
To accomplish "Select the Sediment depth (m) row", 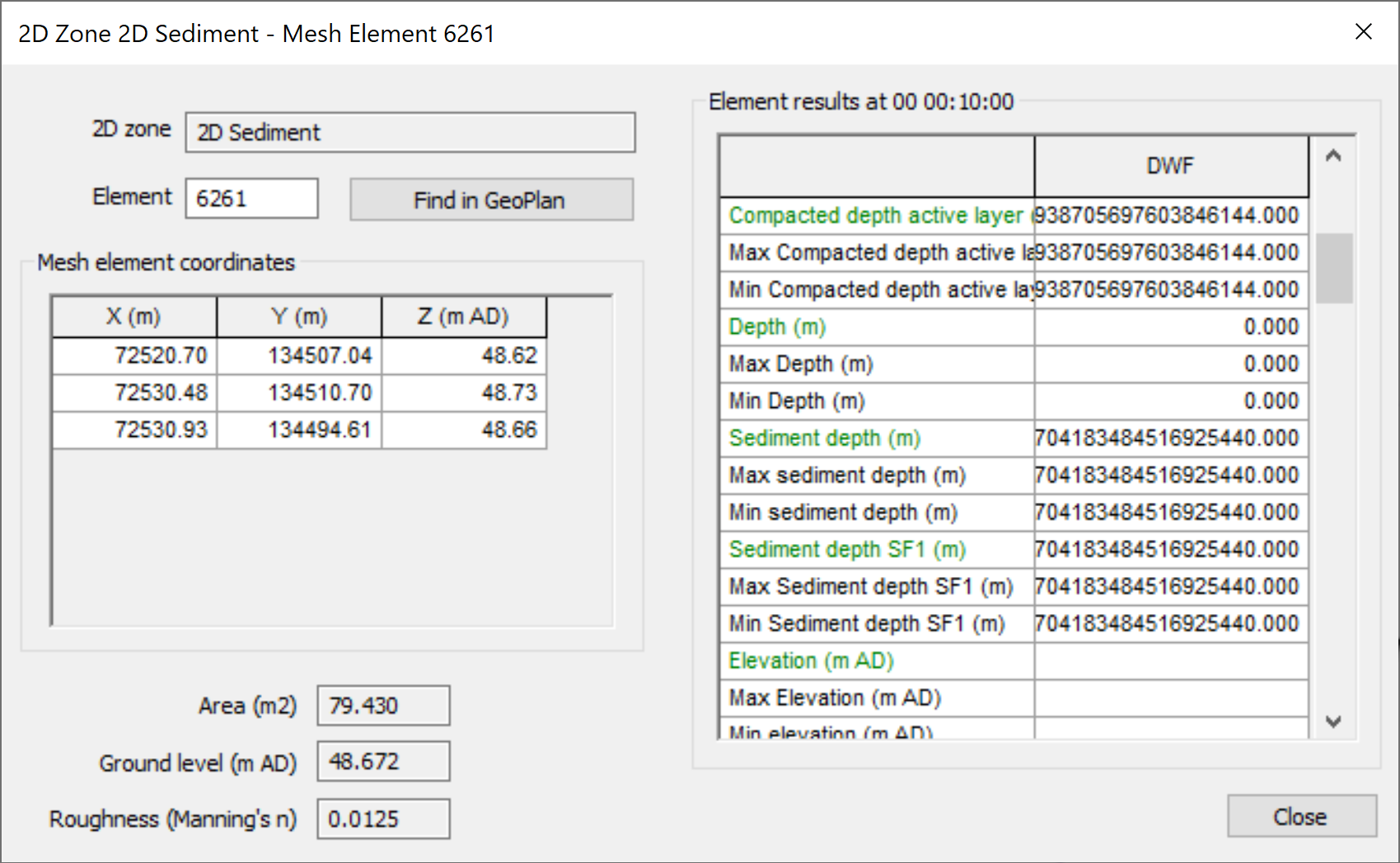I will coord(824,438).
